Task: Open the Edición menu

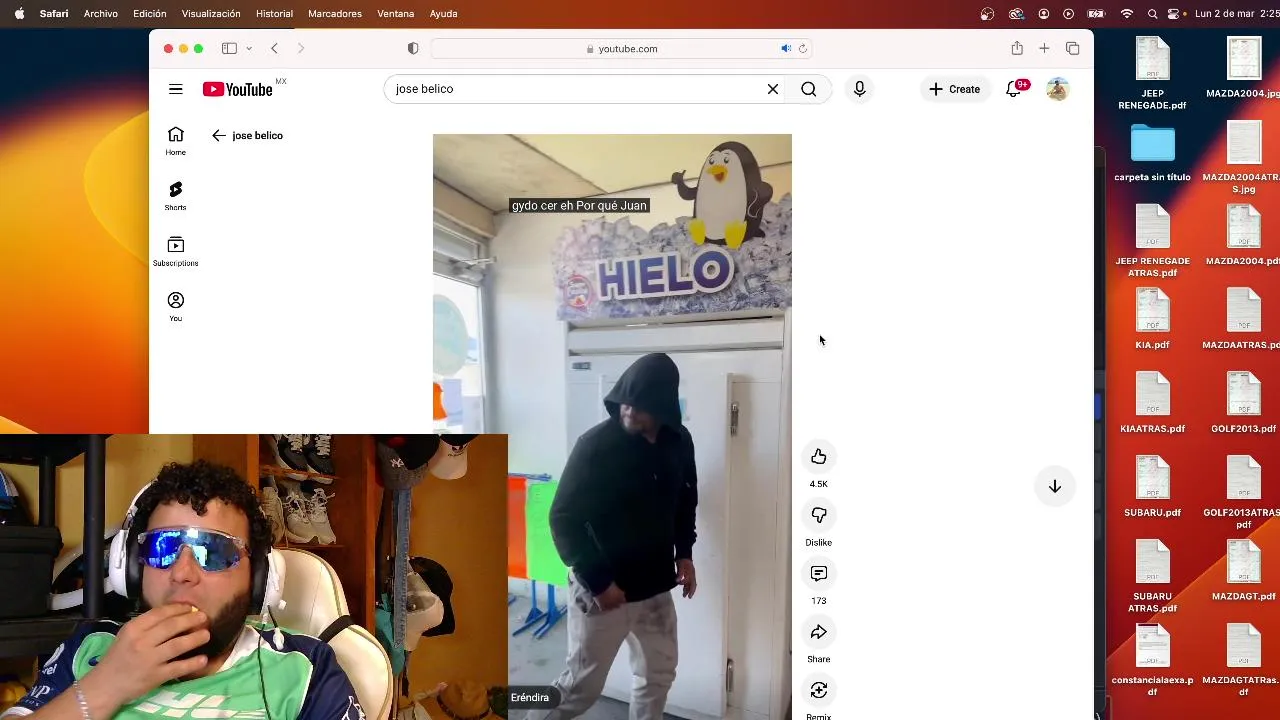Action: [150, 13]
